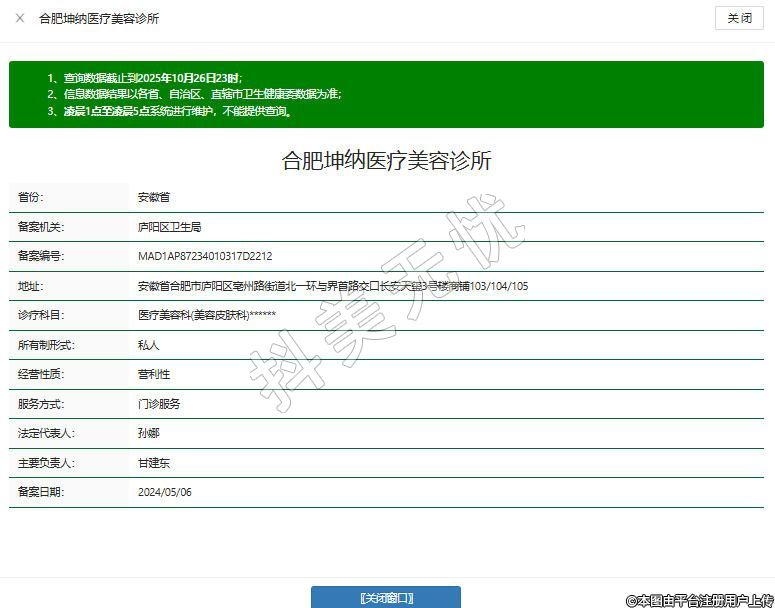Click the 地址 value text
The height and width of the screenshot is (608, 775).
(332, 286)
